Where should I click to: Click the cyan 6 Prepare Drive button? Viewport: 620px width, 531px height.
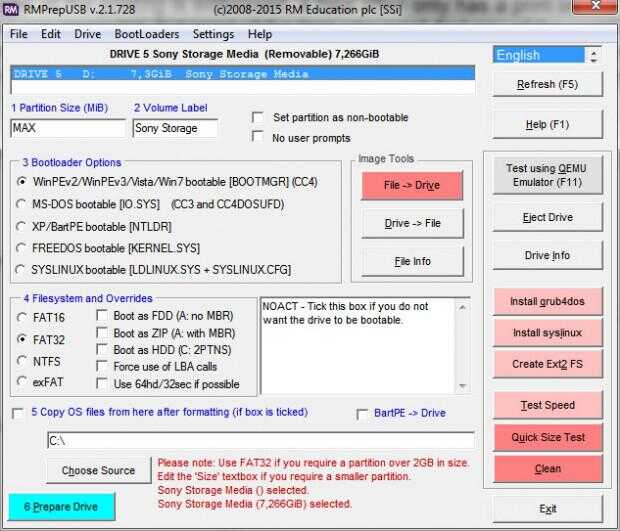point(61,506)
